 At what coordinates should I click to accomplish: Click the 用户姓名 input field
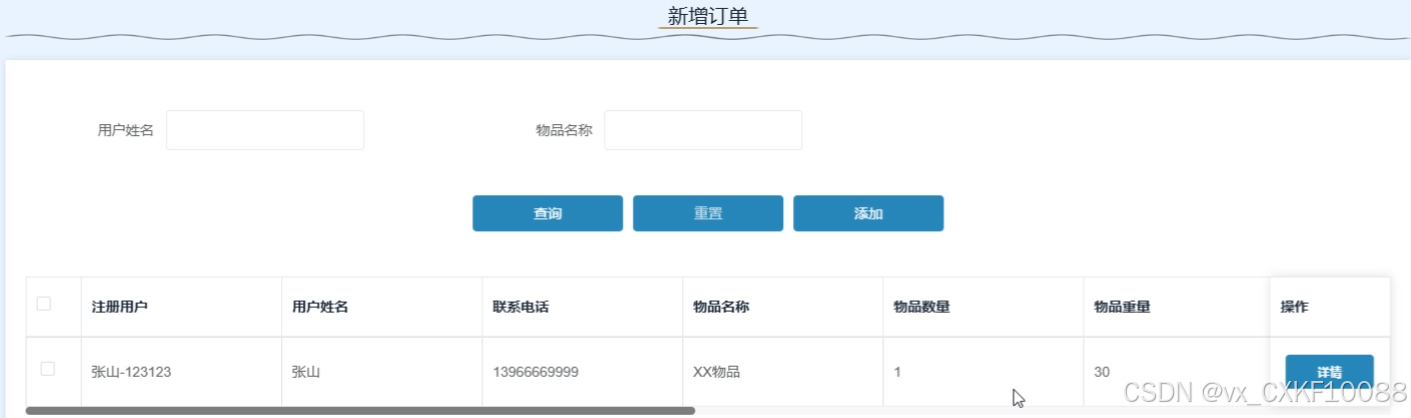[265, 130]
